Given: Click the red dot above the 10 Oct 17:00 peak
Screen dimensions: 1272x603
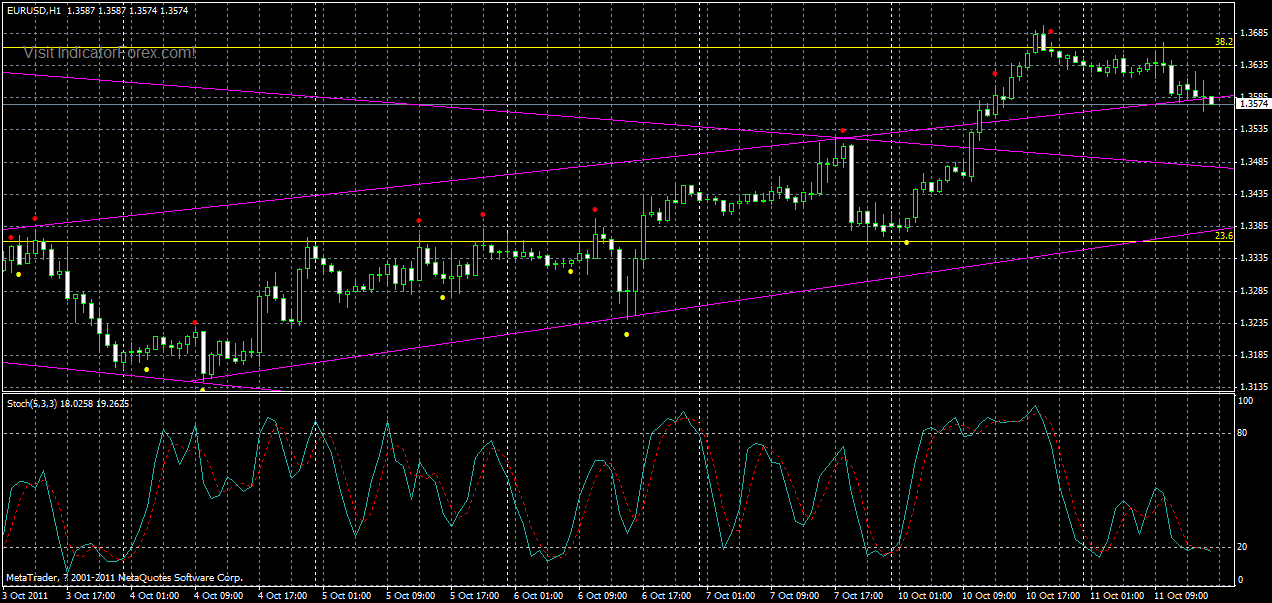Looking at the screenshot, I should coord(1050,31).
